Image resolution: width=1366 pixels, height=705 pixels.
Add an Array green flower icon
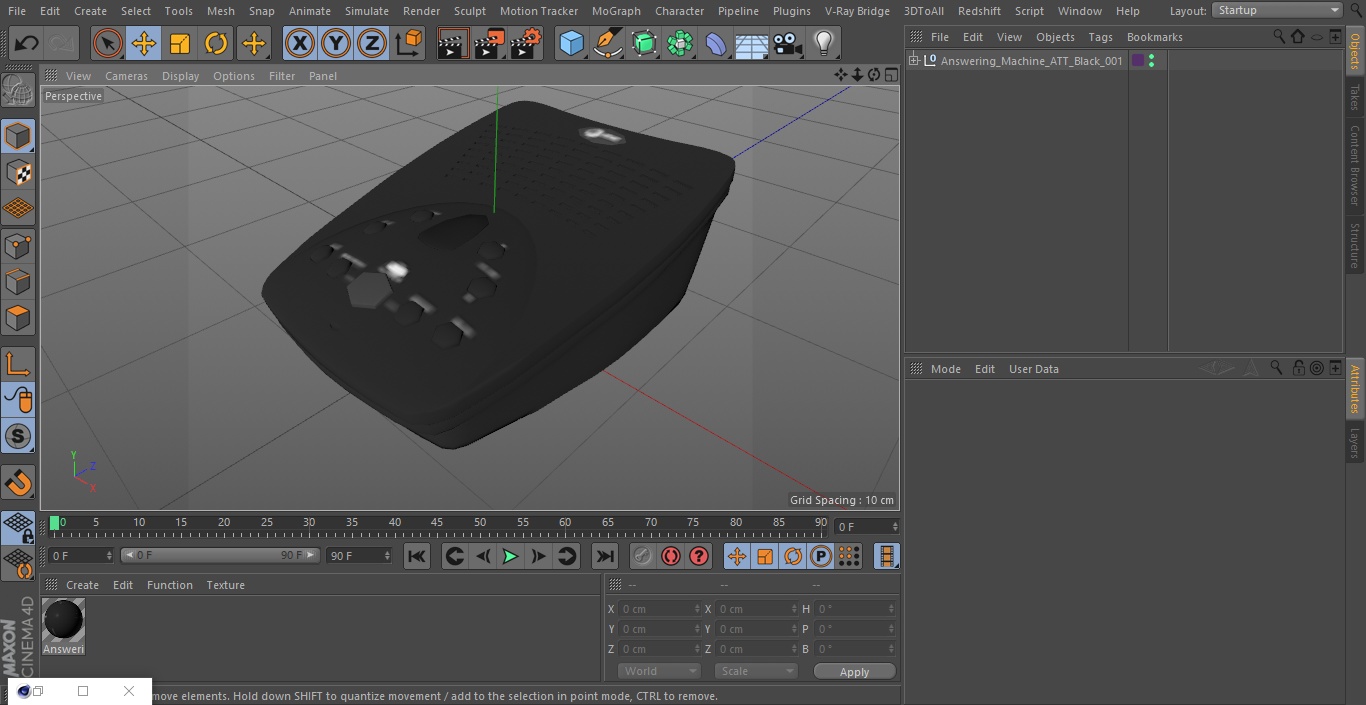pyautogui.click(x=680, y=43)
